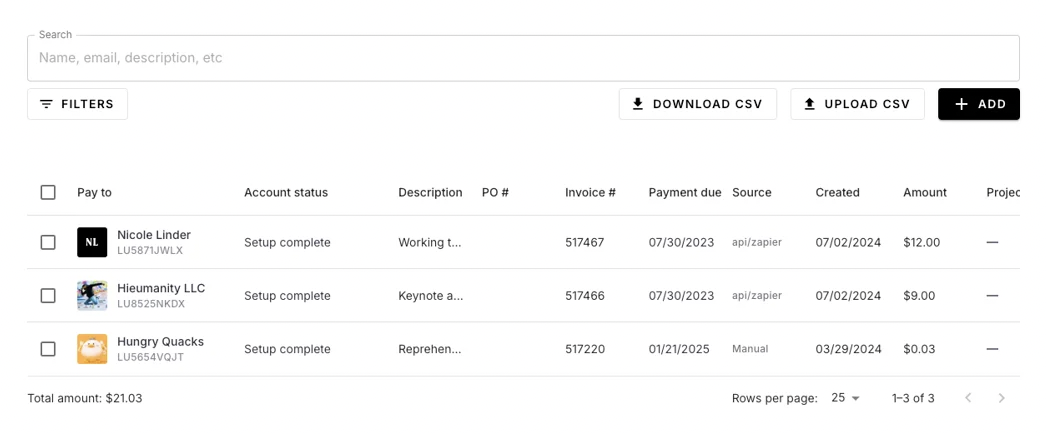Open the Rows per page dropdown
This screenshot has height=434, width=1046.
point(846,398)
